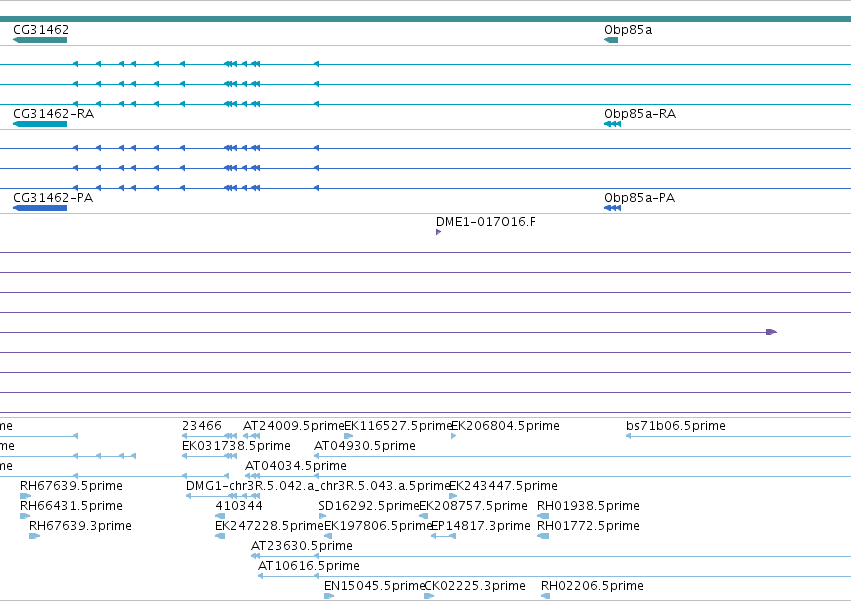Screen dimensions: 851x601
Task: Click the 23466 EST label
Action: pyautogui.click(x=202, y=426)
